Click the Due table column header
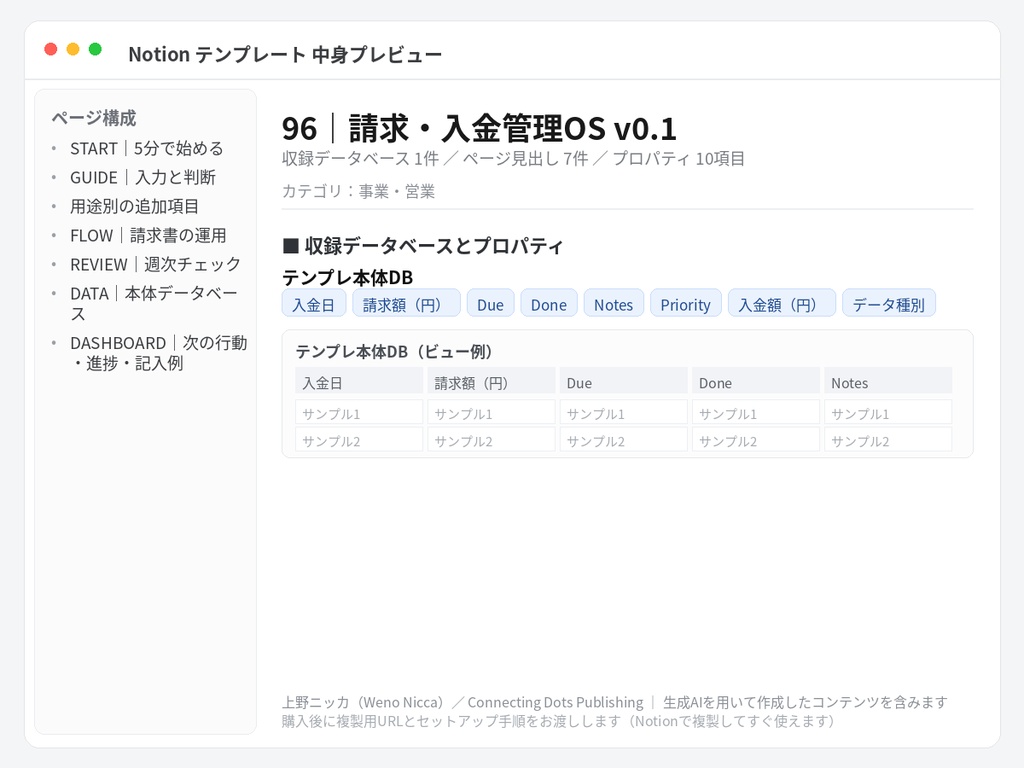Screen dimensions: 1024x768 [624, 381]
